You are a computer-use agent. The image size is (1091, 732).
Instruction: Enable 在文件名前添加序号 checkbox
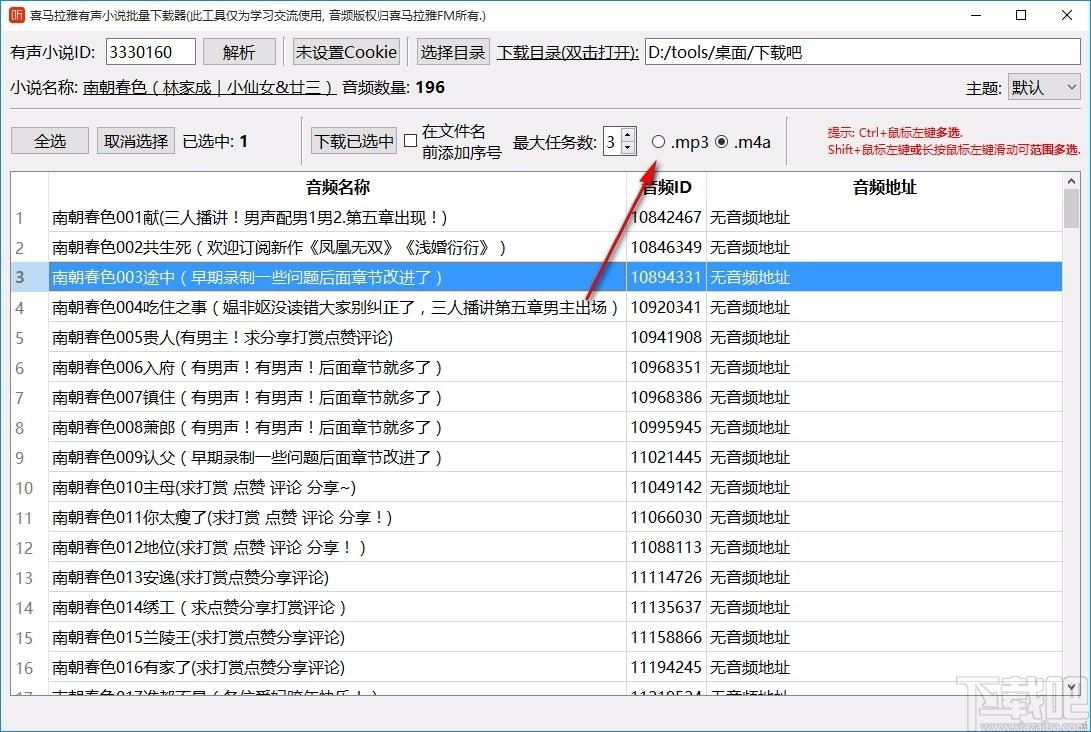click(411, 141)
